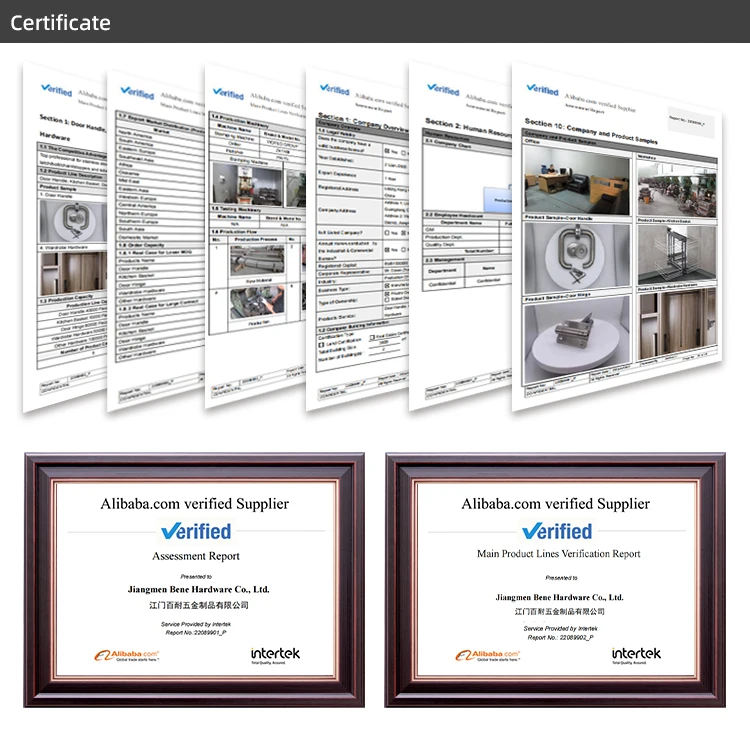
Task: Select the workshop photo in Section 10 page
Action: click(676, 189)
